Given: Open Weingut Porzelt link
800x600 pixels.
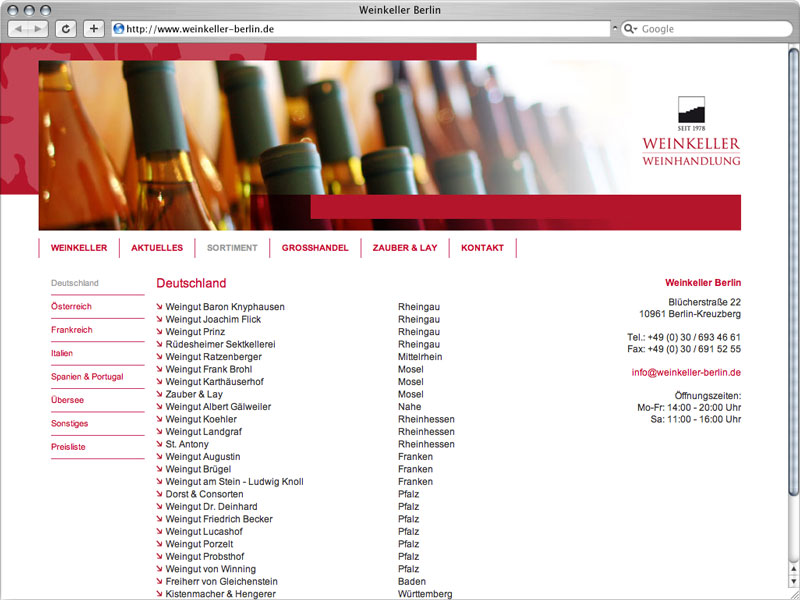Looking at the screenshot, I should tap(199, 544).
